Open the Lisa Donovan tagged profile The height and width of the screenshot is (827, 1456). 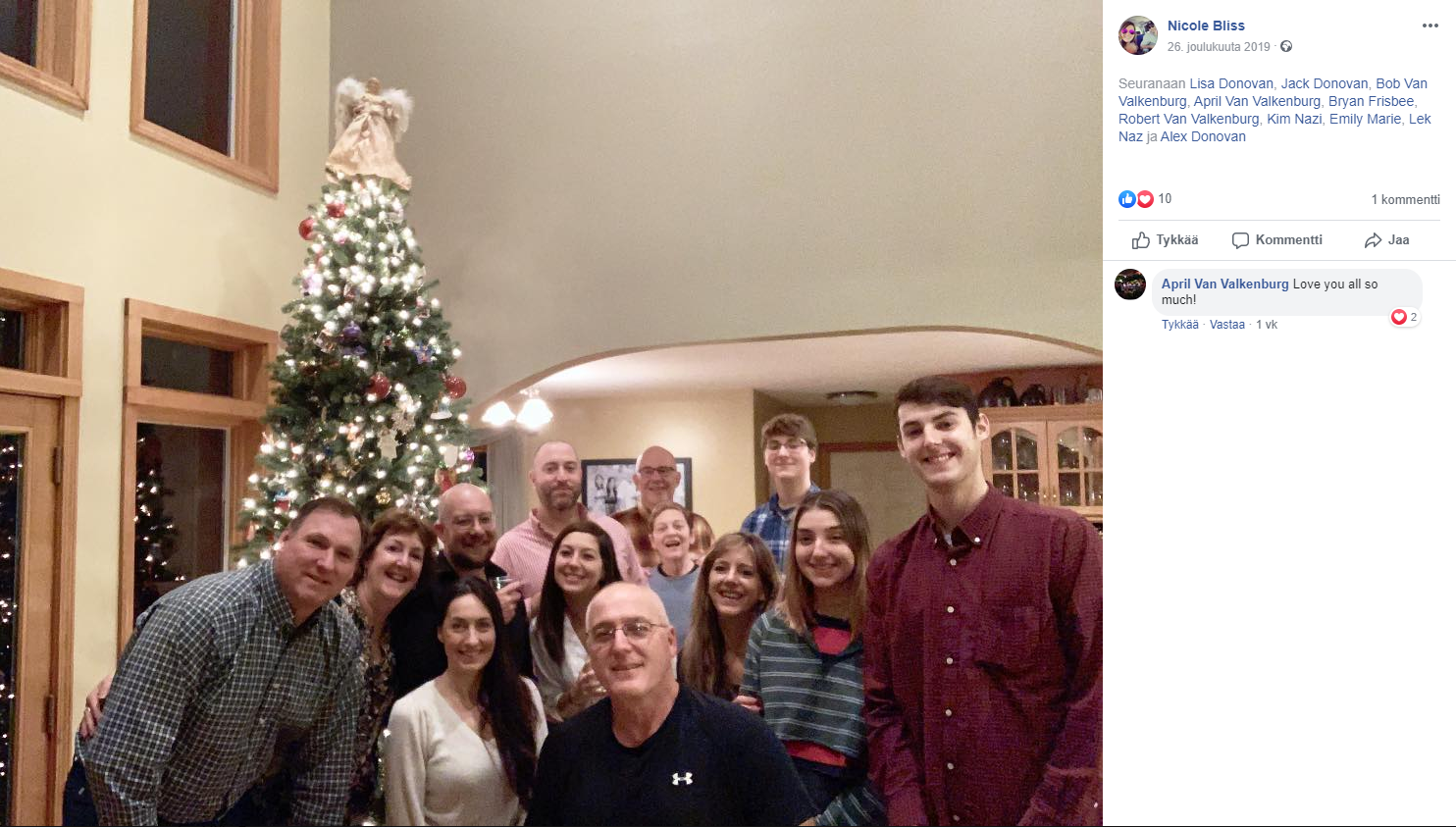click(x=1231, y=83)
